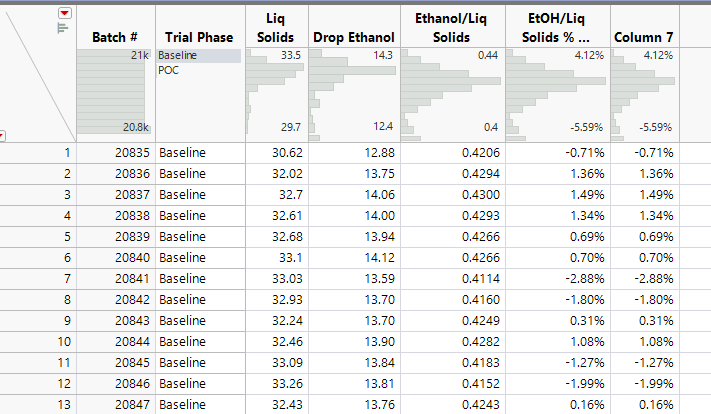The width and height of the screenshot is (711, 414).
Task: Click the Baseline bar in Trial Phase header graph
Action: coord(198,56)
